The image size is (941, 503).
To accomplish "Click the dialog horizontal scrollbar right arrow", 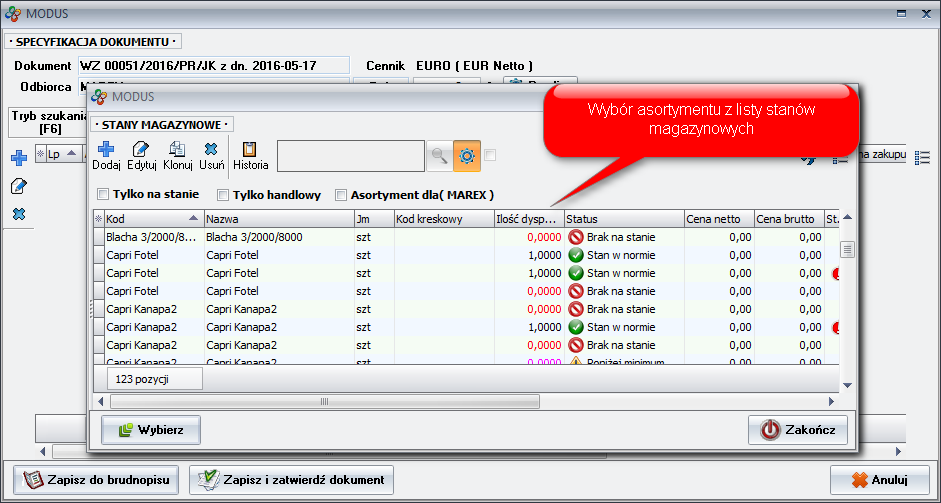I will click(831, 402).
